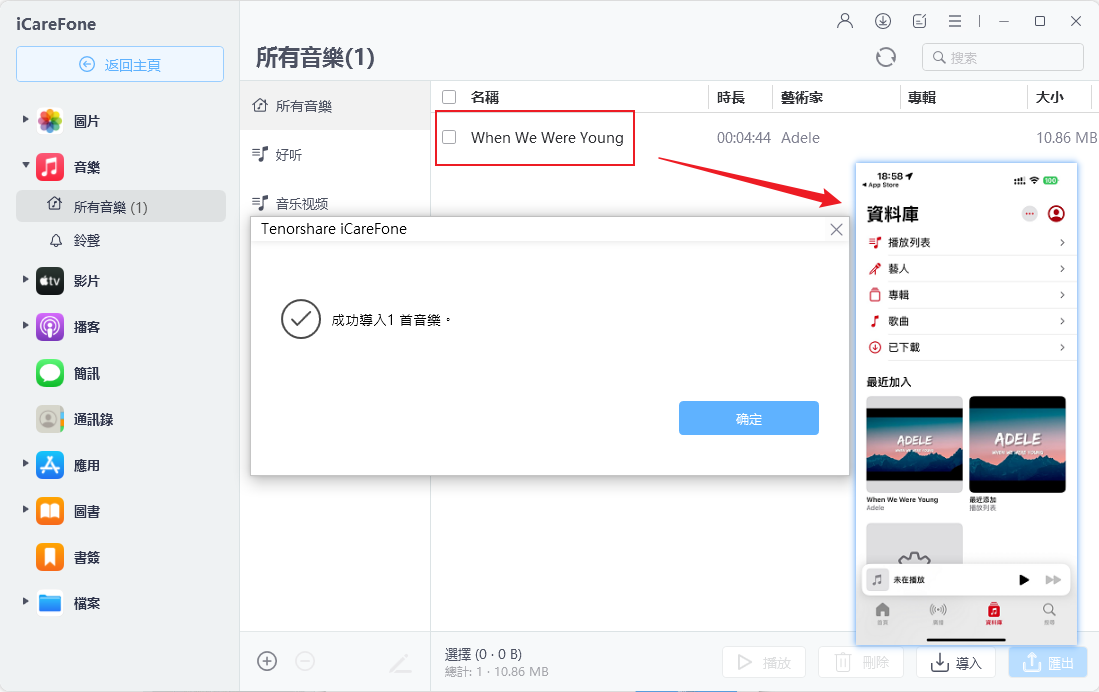Close the Tenorshare iCareFone dialog
Screen dimensions: 1099x692
point(836,229)
